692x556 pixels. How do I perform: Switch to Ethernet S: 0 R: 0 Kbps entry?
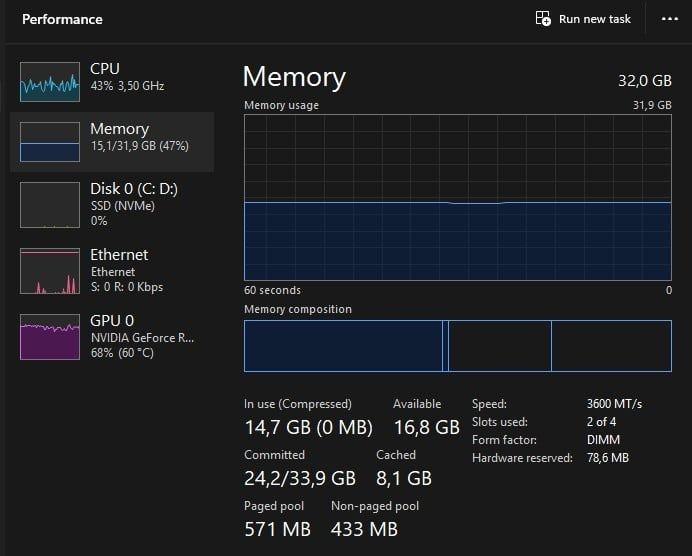point(113,271)
